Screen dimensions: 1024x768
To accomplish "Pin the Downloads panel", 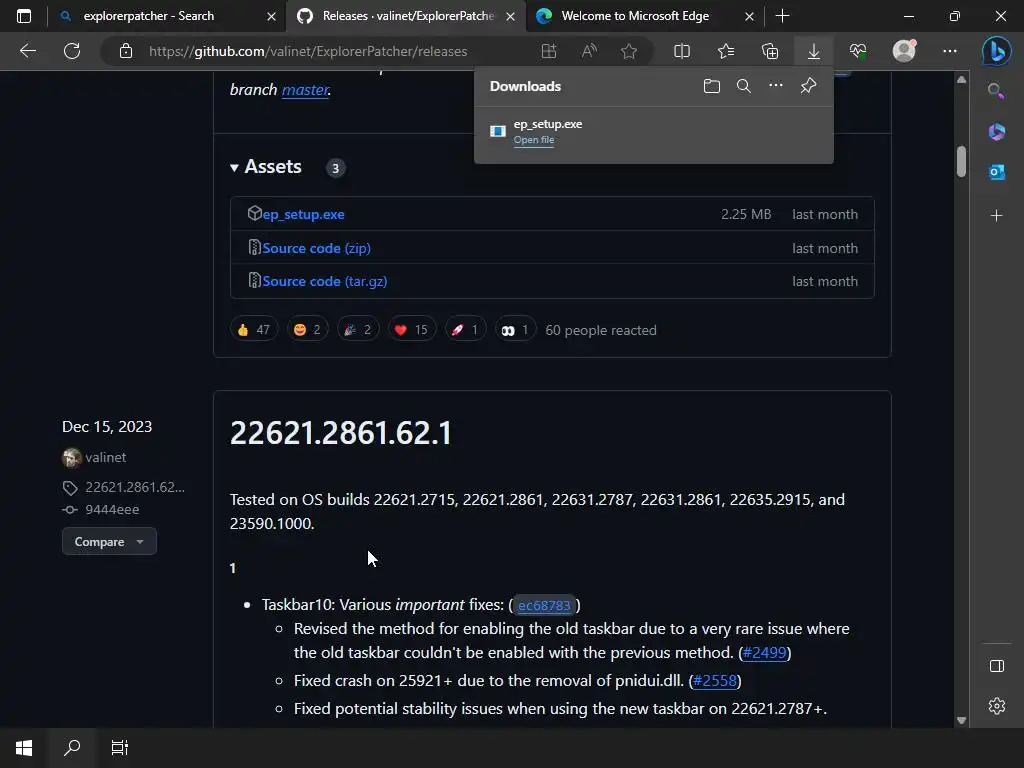I will [x=808, y=86].
